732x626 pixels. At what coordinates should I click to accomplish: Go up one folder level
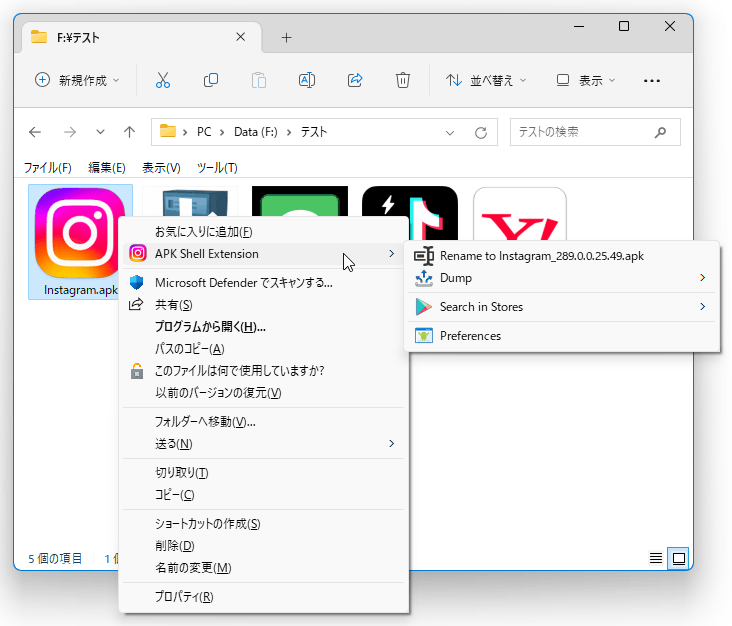coord(129,132)
